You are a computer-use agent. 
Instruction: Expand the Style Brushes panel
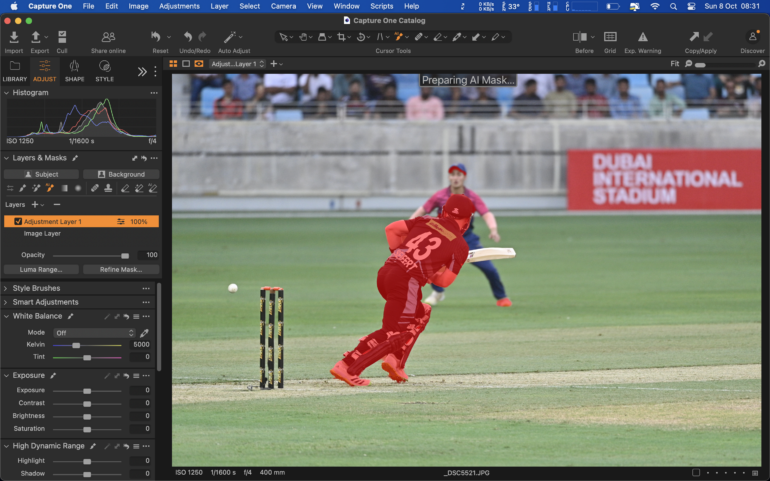pyautogui.click(x=6, y=288)
